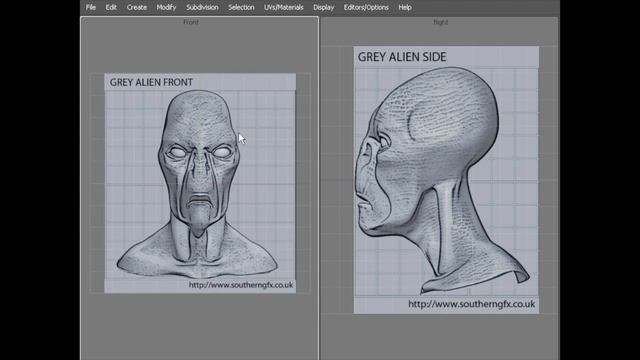The height and width of the screenshot is (360, 640).
Task: Click the Right viewport label
Action: 440,22
